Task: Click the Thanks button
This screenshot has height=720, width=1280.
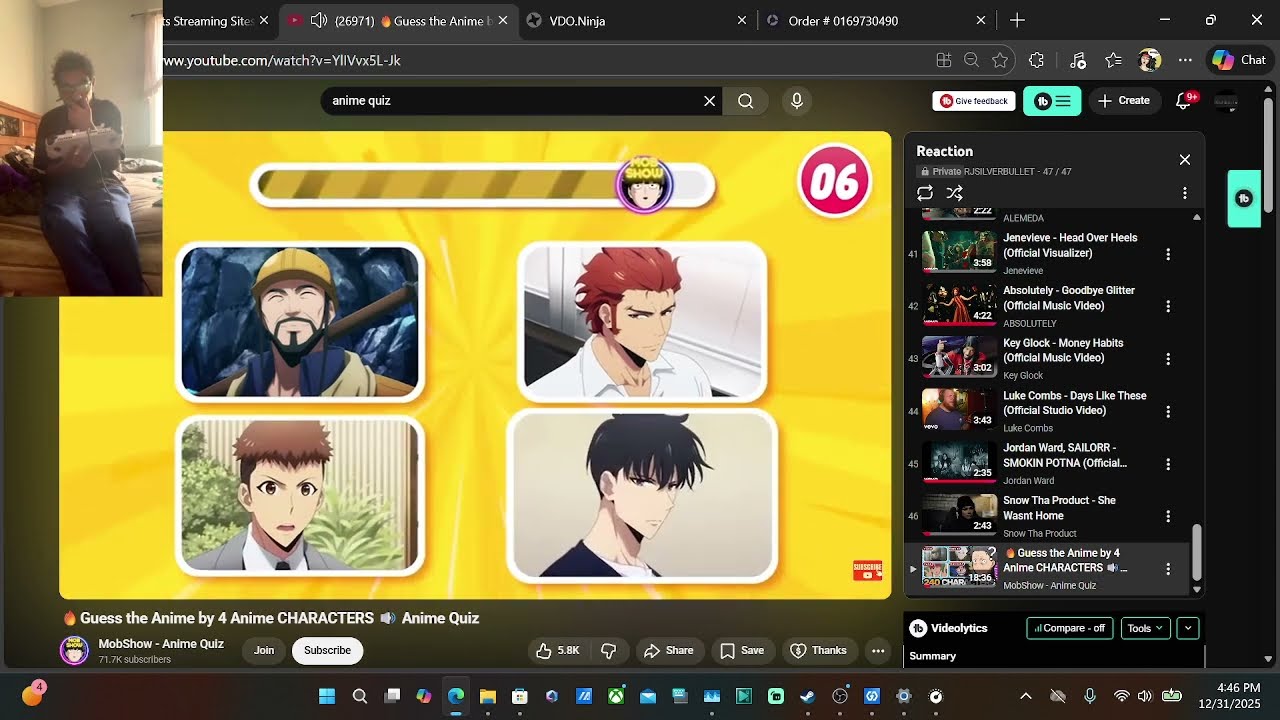Action: click(818, 650)
